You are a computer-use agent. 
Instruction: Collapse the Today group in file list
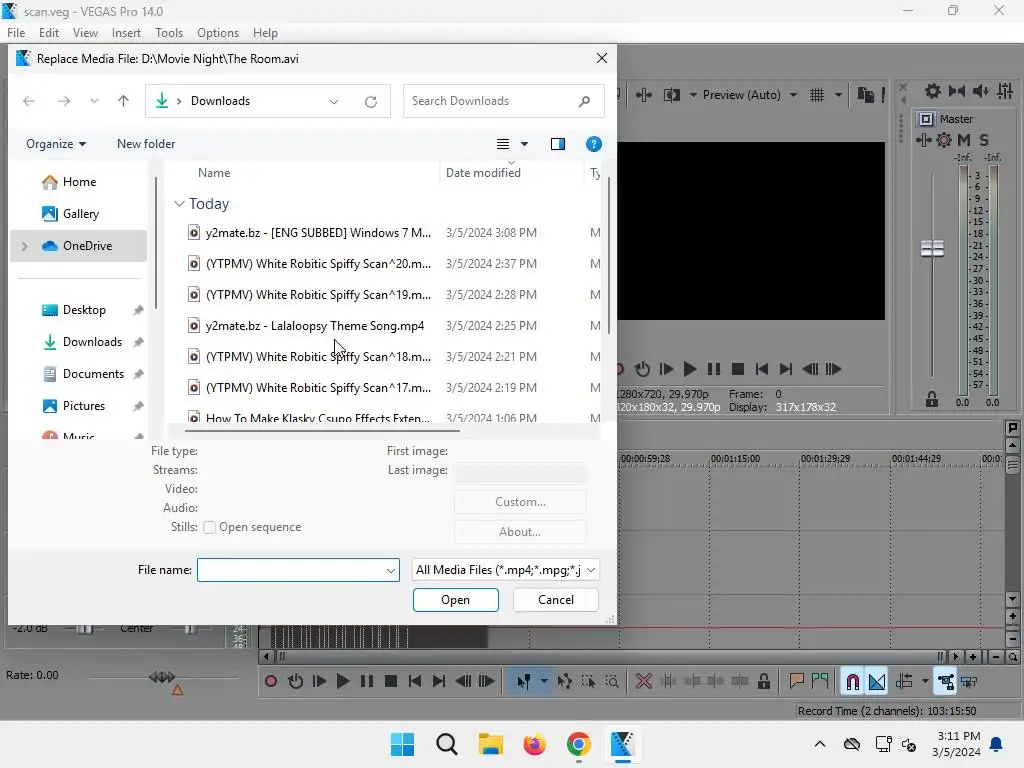coord(180,204)
